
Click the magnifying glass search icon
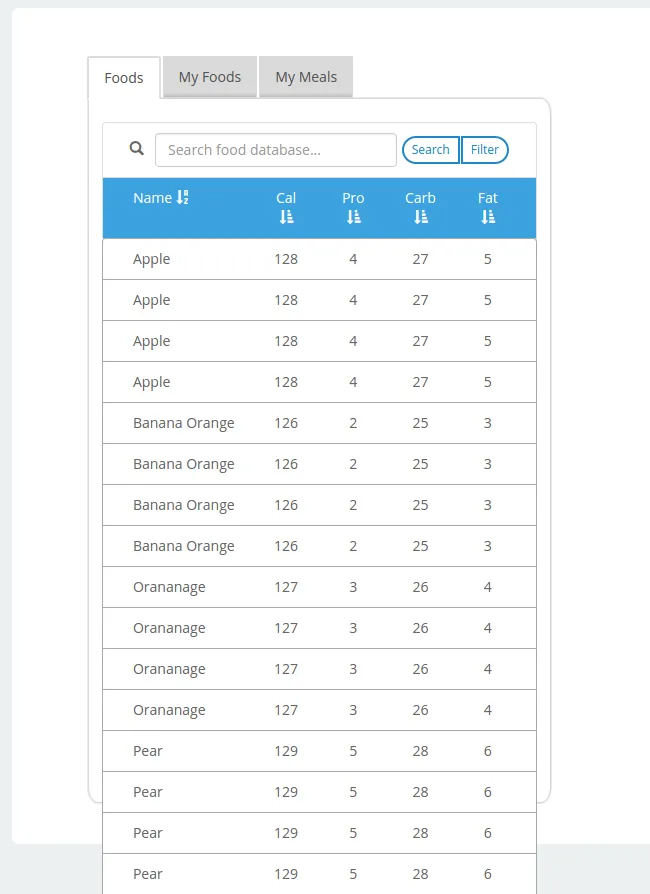pos(137,149)
